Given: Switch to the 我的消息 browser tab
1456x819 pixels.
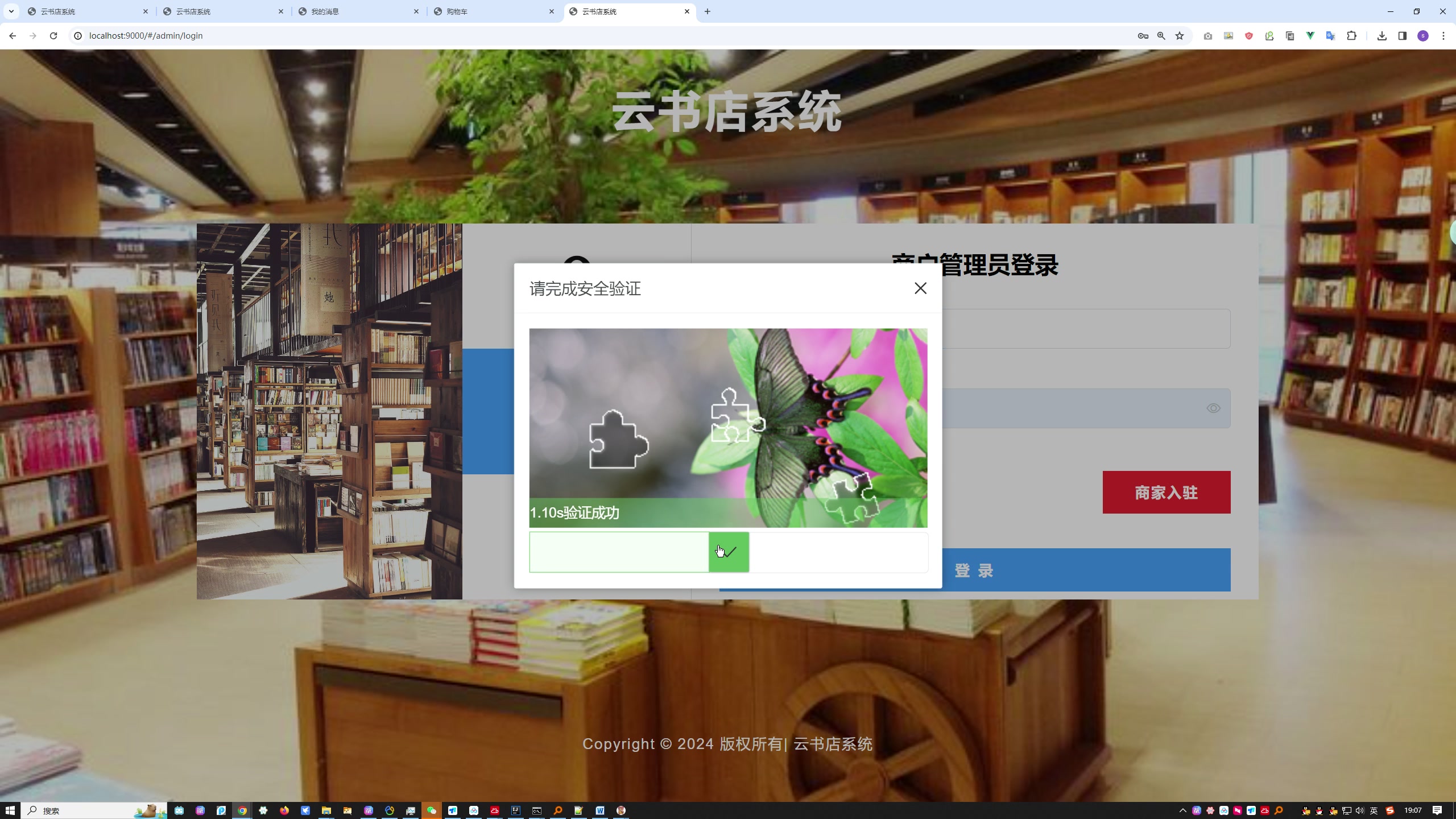Looking at the screenshot, I should click(358, 11).
